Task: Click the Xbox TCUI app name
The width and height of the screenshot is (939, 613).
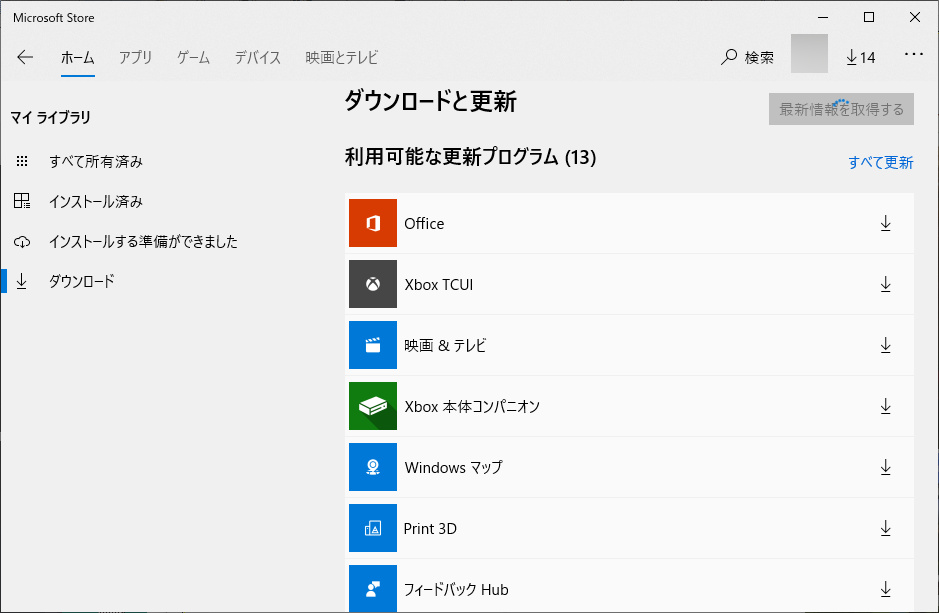Action: click(438, 284)
